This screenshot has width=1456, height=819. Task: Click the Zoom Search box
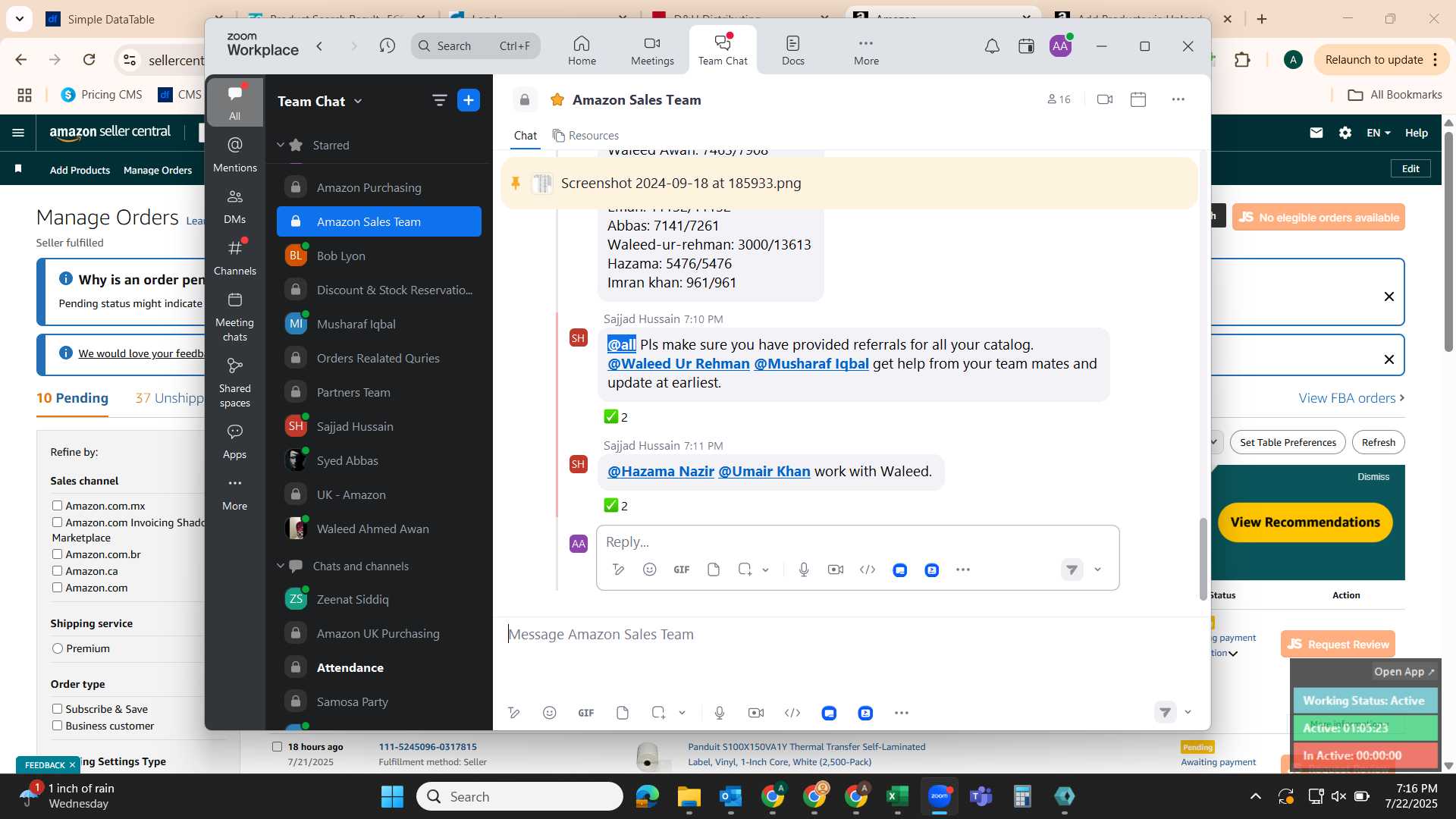coord(475,46)
